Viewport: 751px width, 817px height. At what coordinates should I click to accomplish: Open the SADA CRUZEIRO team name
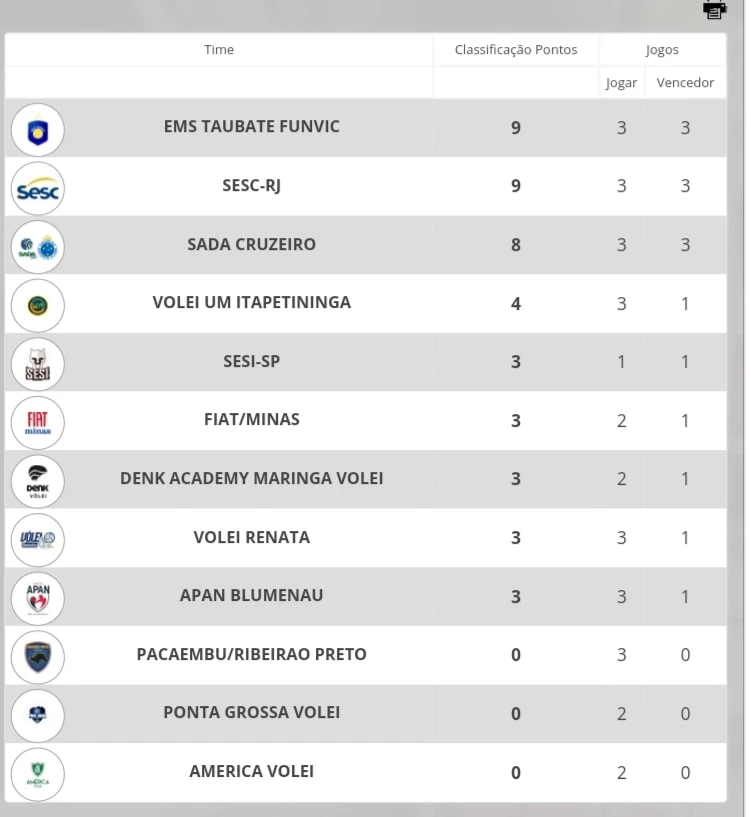(x=252, y=244)
